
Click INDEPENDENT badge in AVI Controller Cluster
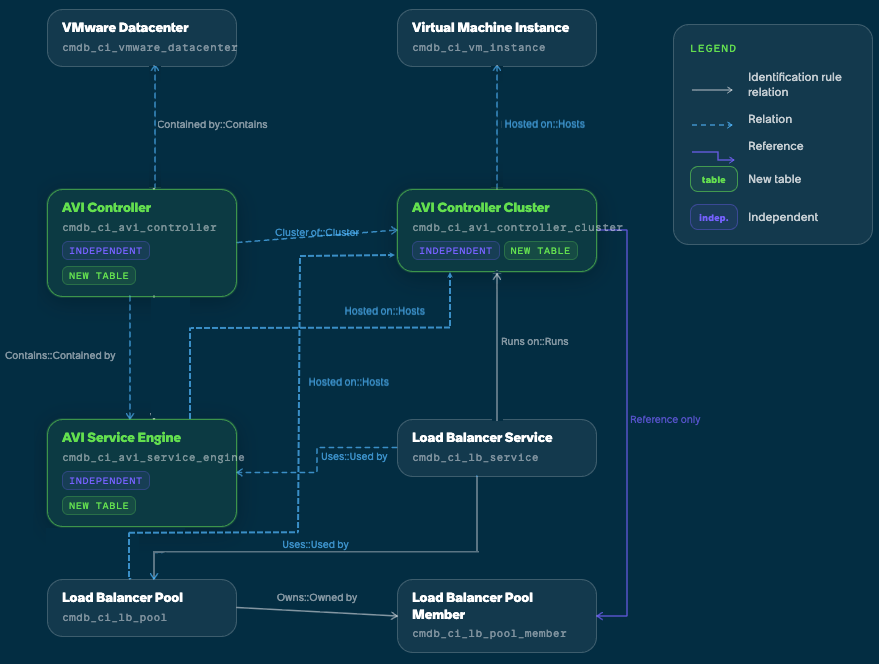click(456, 251)
